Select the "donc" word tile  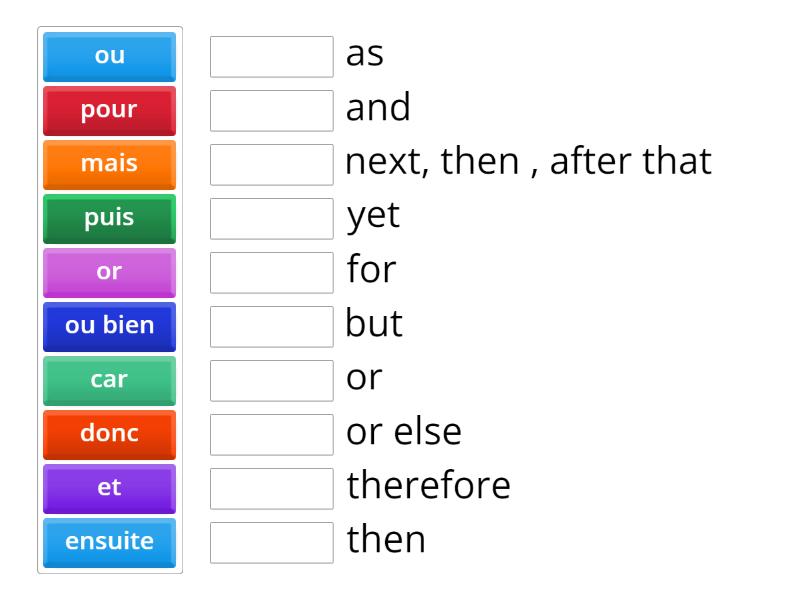click(108, 434)
